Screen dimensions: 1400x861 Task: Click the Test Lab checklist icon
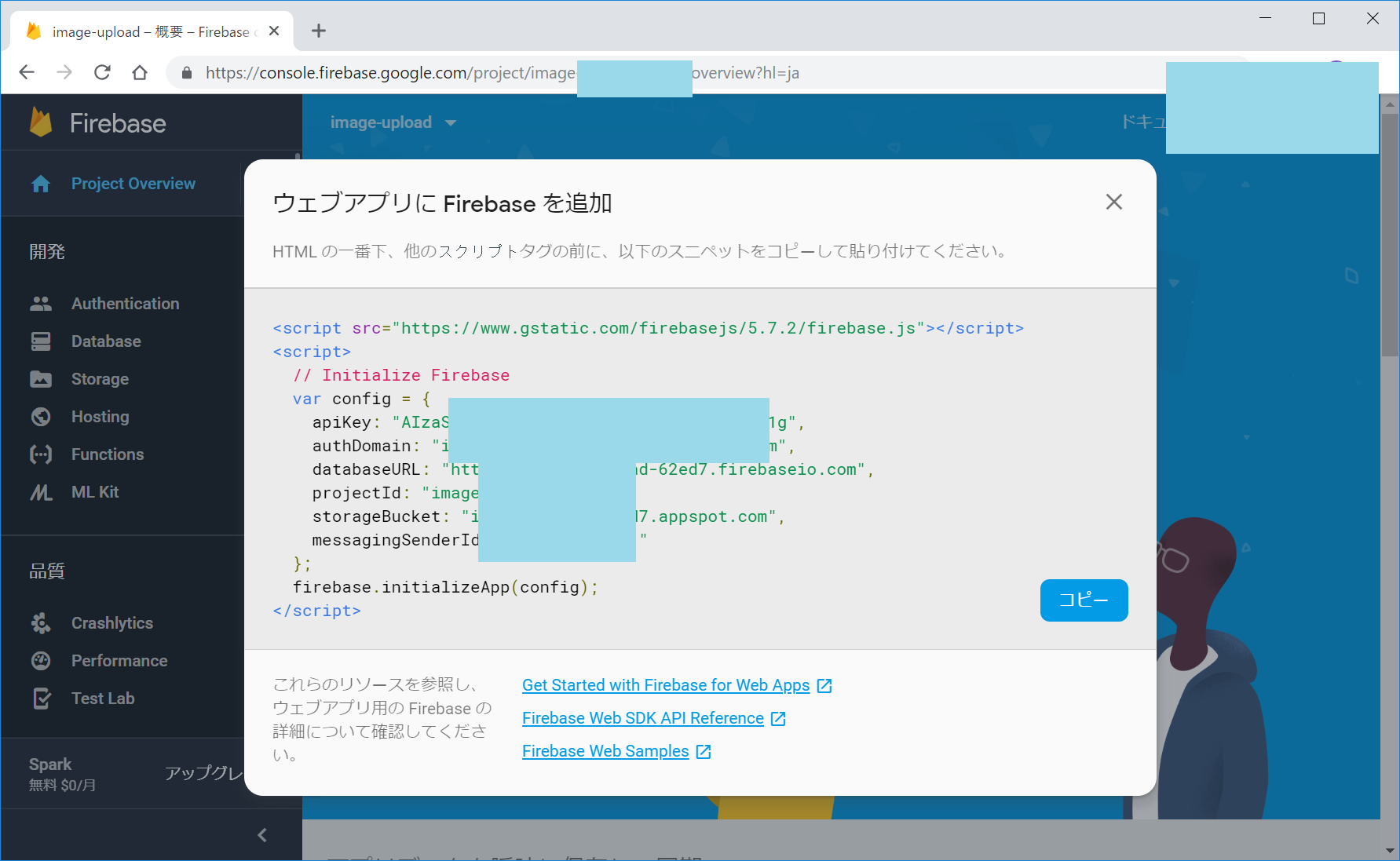click(x=41, y=699)
